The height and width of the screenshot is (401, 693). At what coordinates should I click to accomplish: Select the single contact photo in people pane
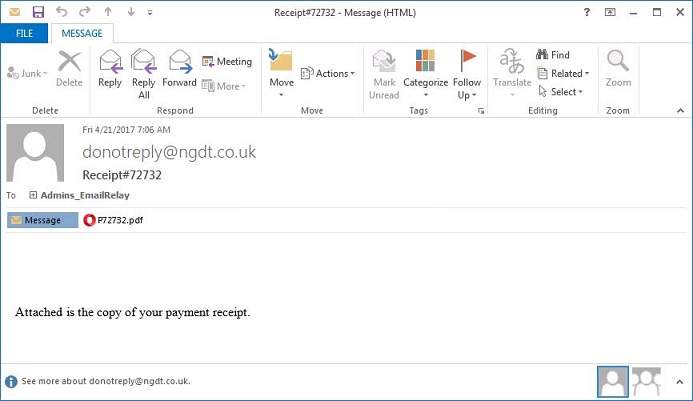613,382
